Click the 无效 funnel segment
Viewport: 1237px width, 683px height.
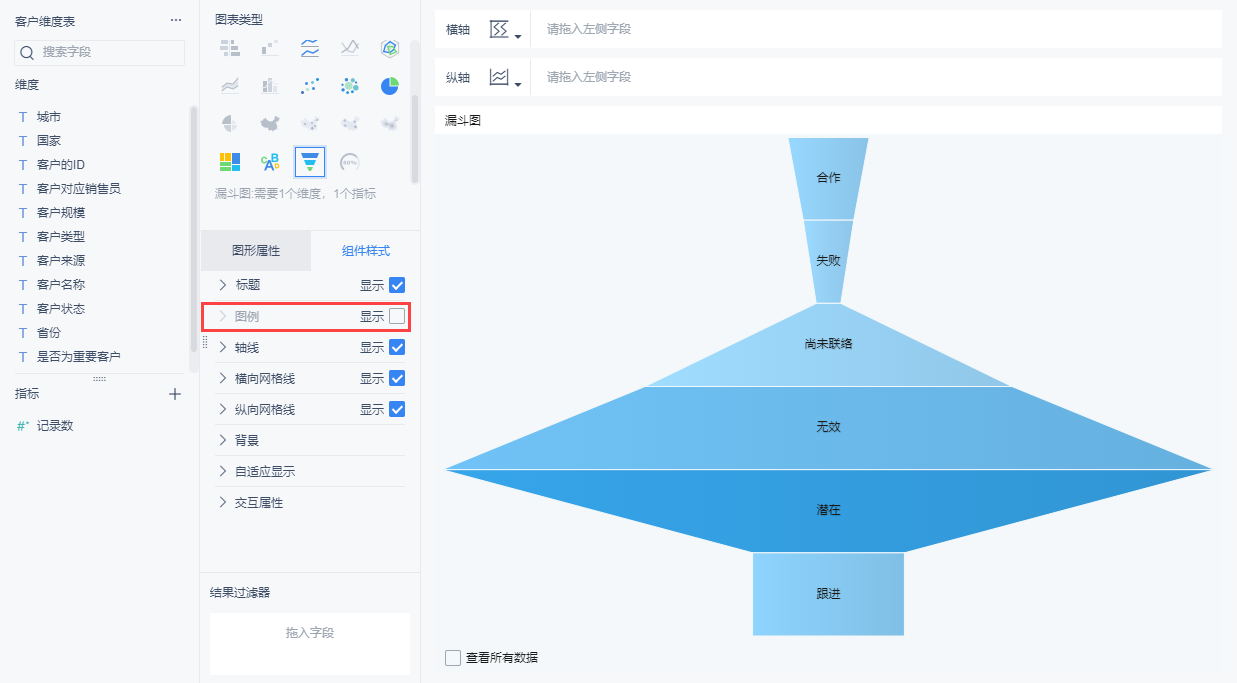[828, 427]
